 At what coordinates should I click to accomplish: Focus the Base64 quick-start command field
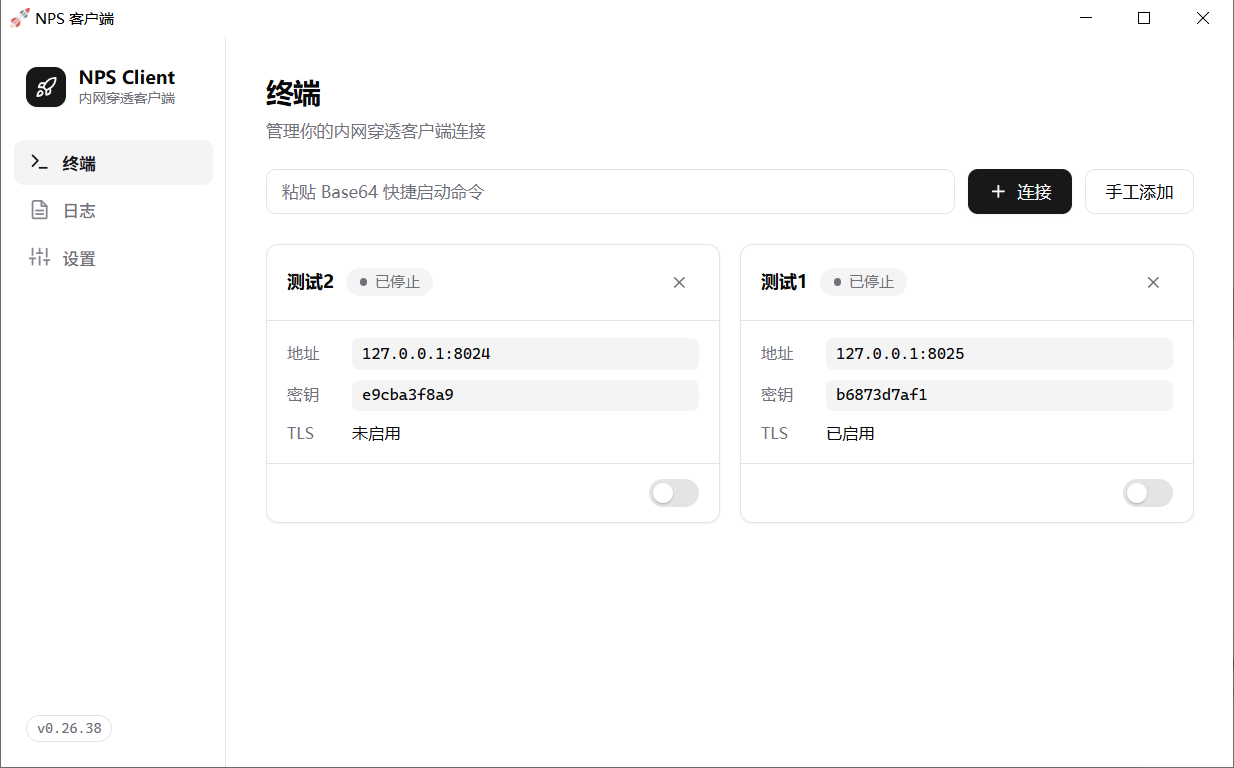[610, 191]
